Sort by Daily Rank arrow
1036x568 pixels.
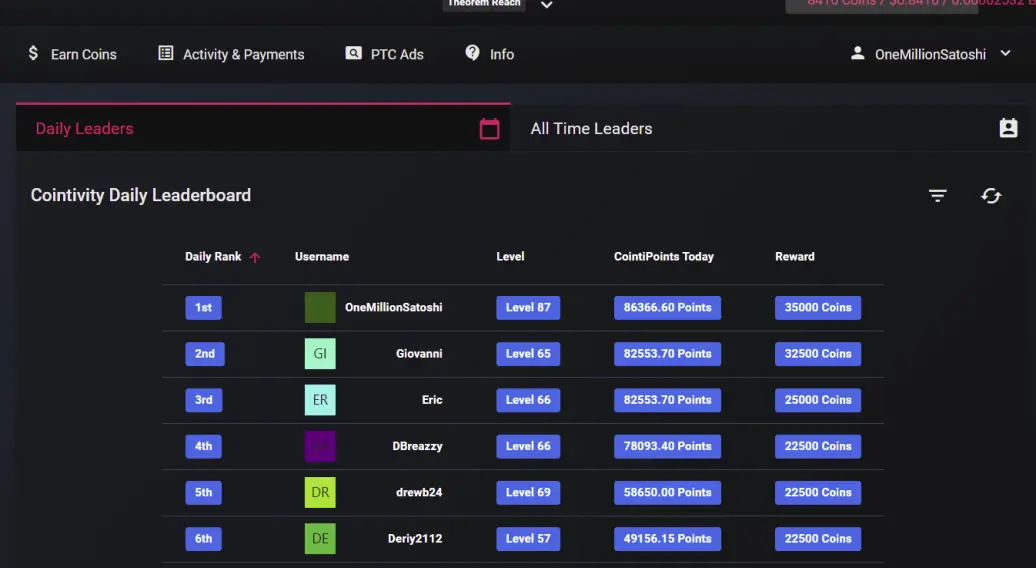pos(255,258)
